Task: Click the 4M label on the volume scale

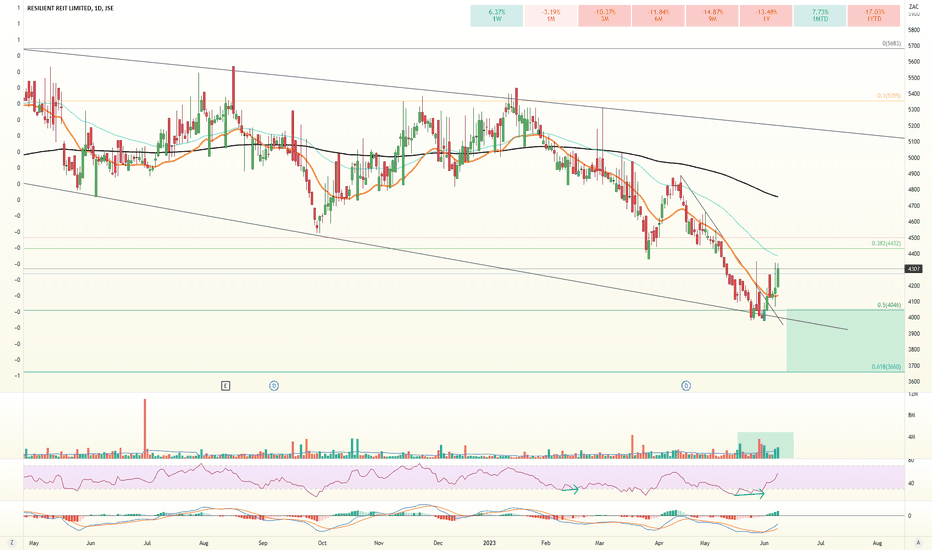Action: click(x=912, y=437)
